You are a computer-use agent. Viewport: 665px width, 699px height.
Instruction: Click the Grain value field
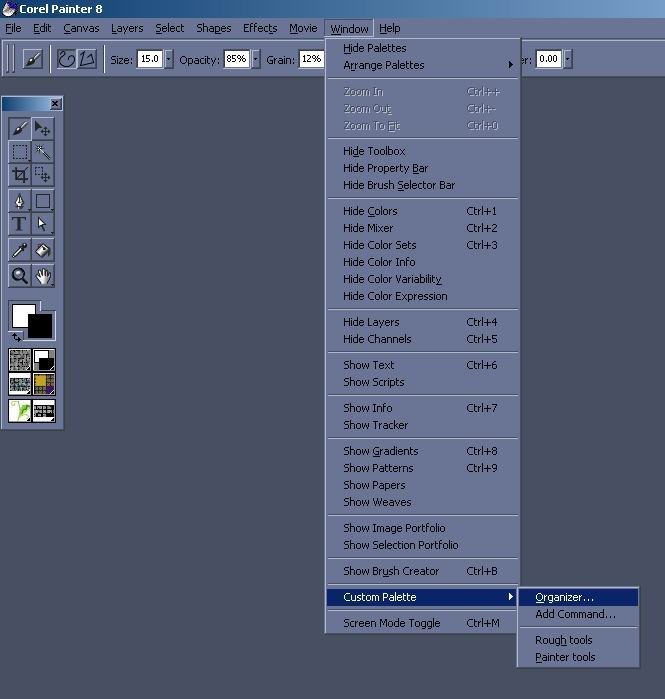coord(312,59)
